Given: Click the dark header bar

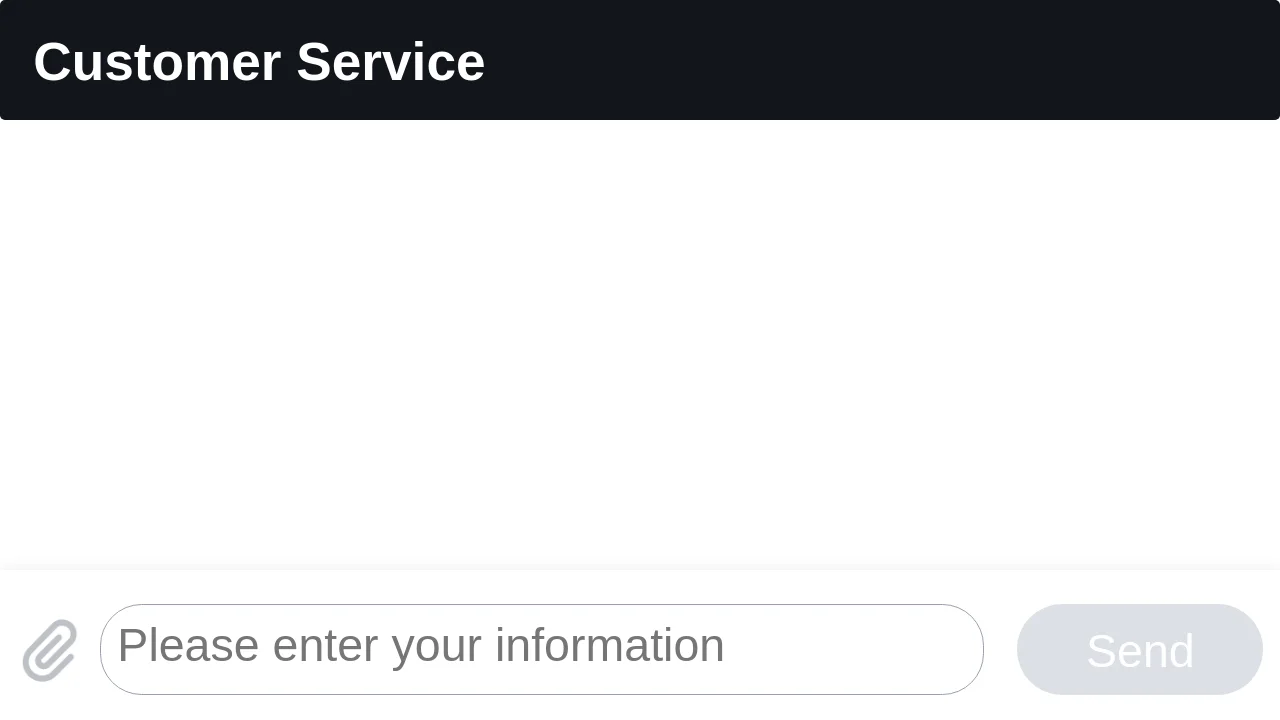Looking at the screenshot, I should (x=640, y=60).
